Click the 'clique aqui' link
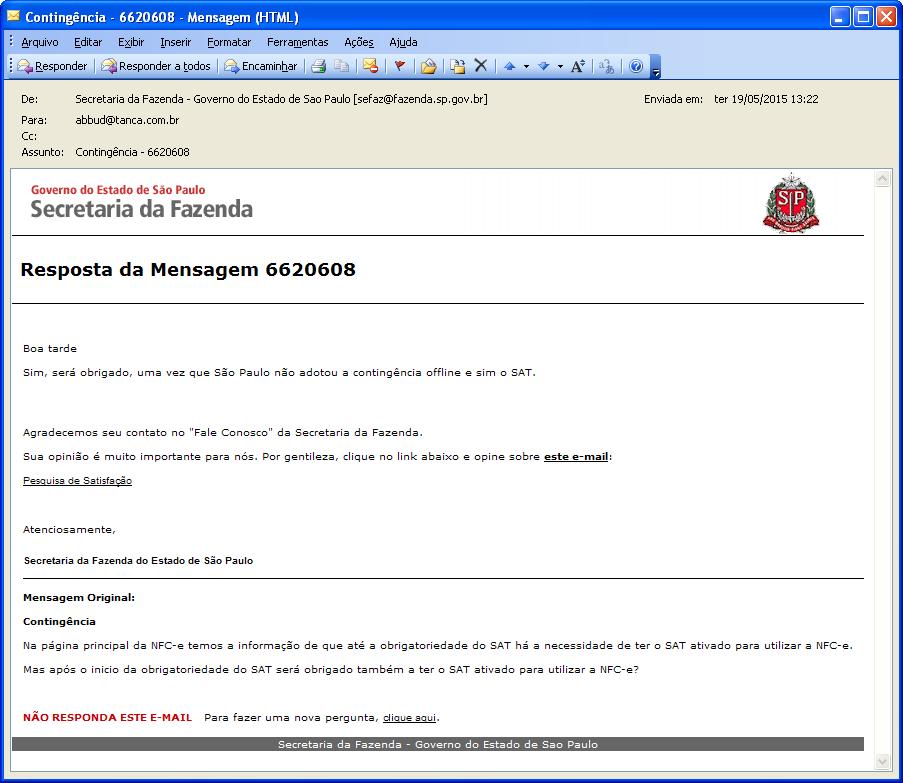903x783 pixels. click(x=409, y=717)
